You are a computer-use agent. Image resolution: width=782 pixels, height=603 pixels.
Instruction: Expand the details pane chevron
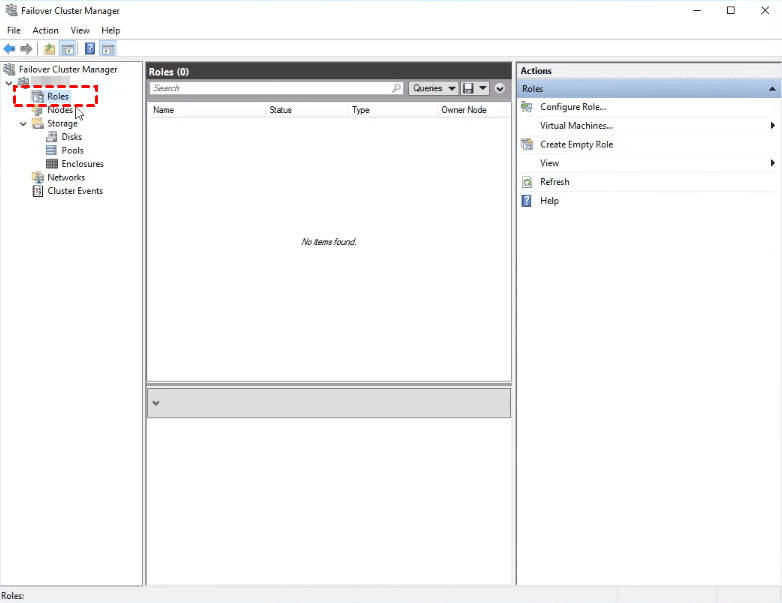156,403
